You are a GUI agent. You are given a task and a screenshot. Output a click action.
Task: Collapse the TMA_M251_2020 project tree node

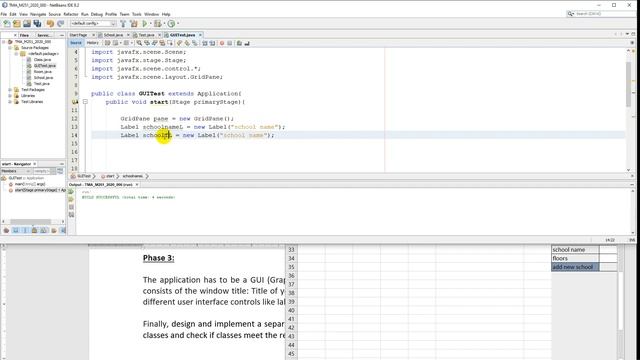click(4, 42)
